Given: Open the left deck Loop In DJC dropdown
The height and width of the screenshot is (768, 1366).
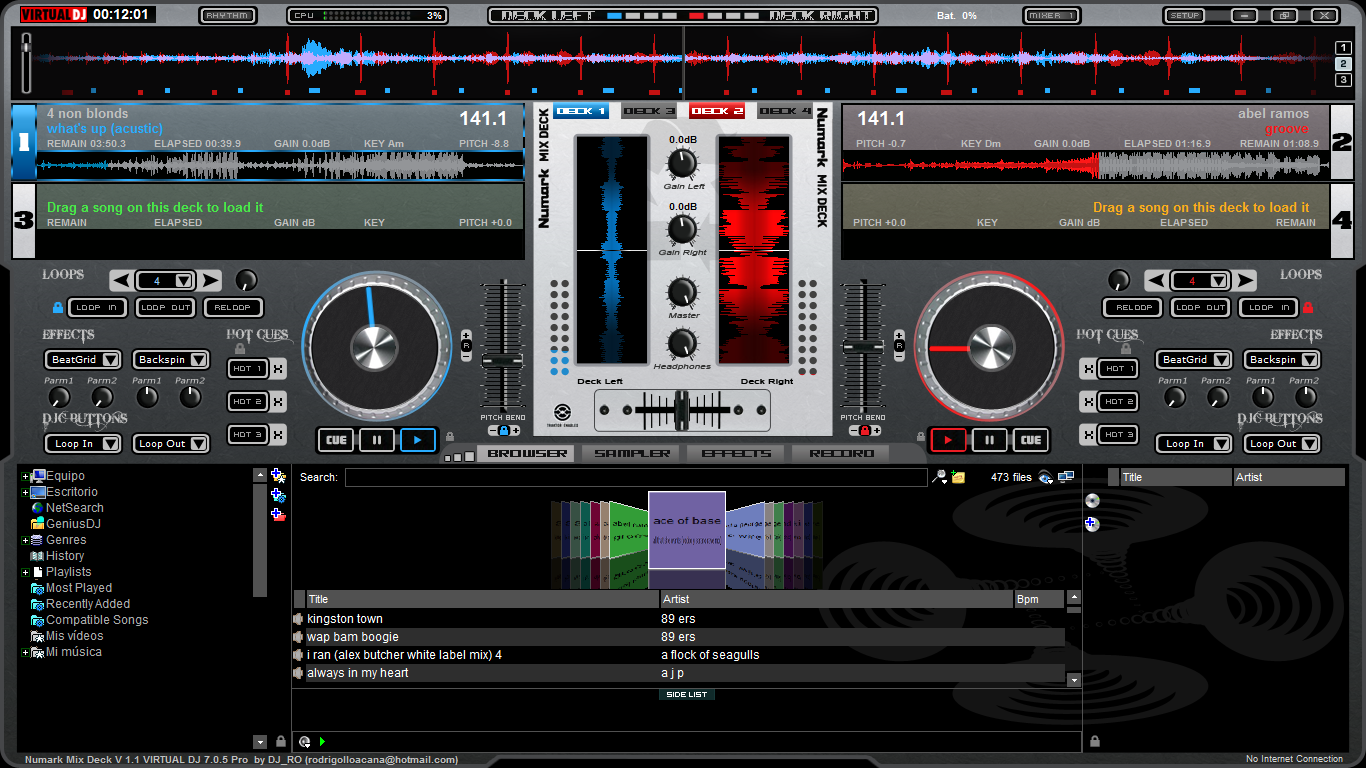Looking at the screenshot, I should 110,444.
